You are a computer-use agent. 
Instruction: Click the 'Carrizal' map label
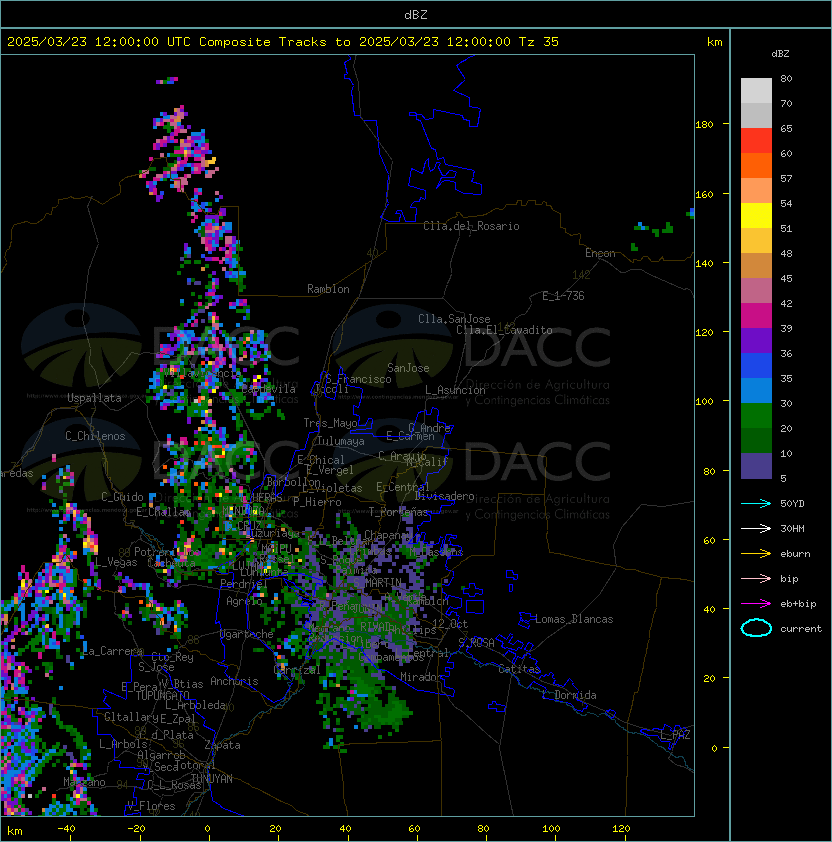point(297,670)
